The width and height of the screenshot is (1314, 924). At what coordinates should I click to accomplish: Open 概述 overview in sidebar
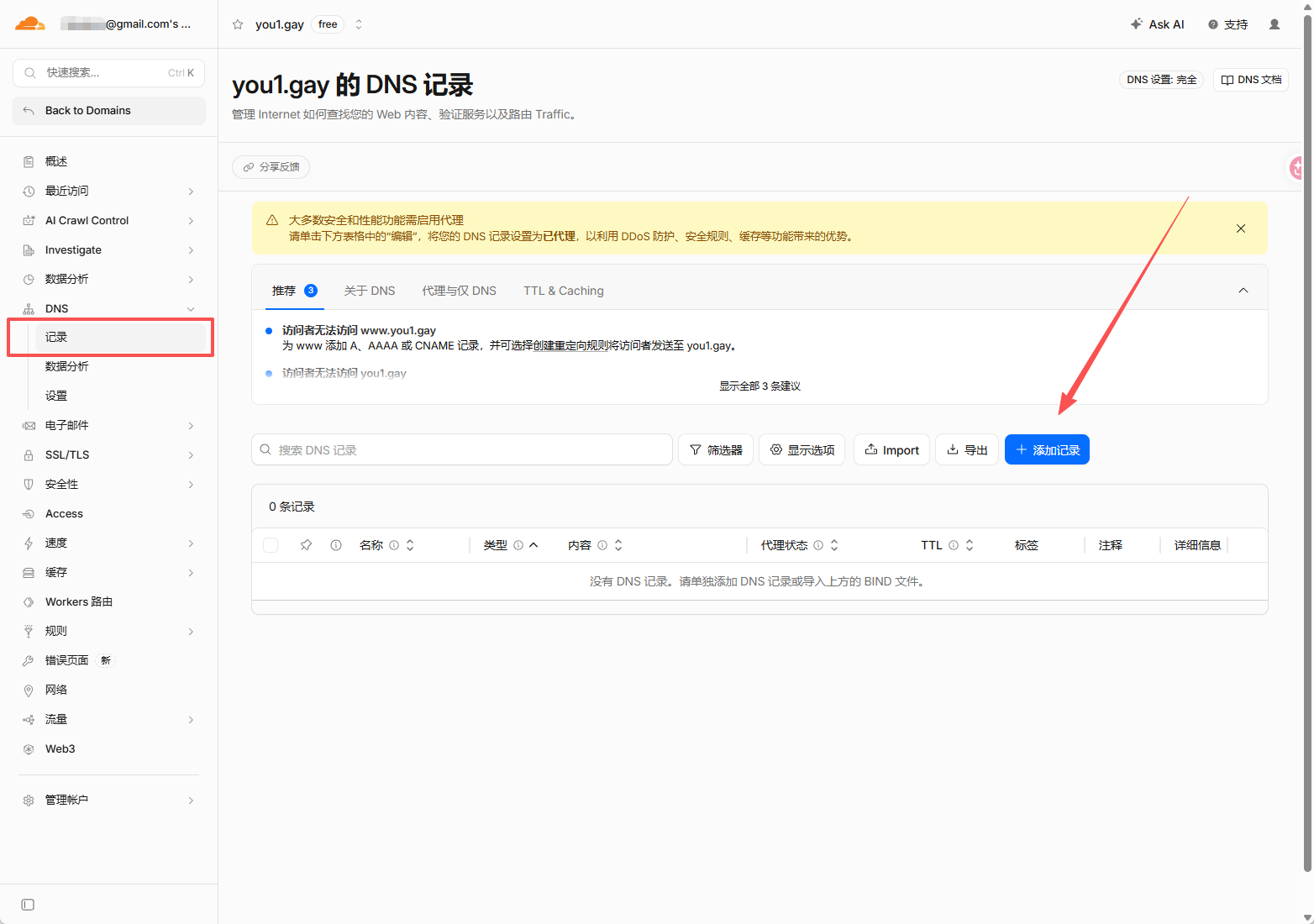pyautogui.click(x=108, y=161)
